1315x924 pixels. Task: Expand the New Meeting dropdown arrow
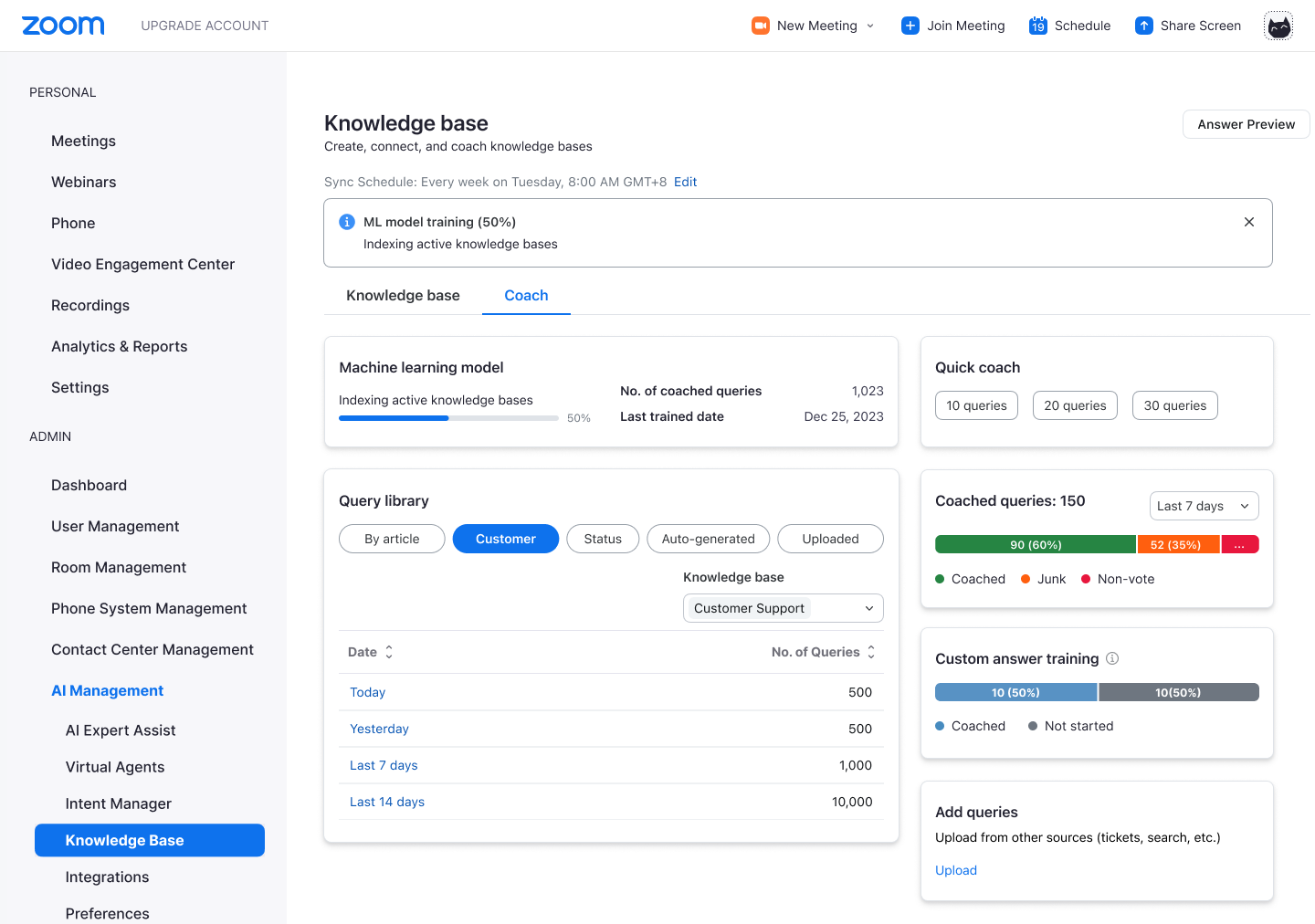point(870,26)
